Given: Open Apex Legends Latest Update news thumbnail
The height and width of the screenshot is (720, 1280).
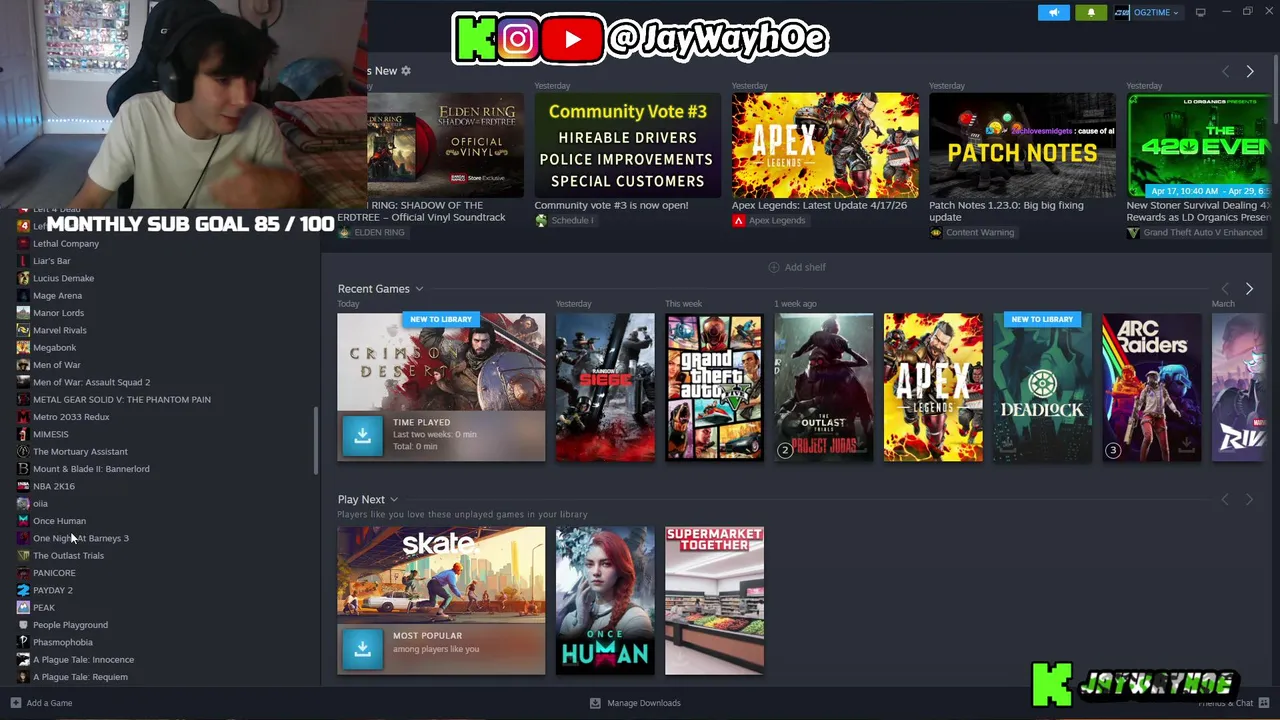Looking at the screenshot, I should click(x=825, y=145).
